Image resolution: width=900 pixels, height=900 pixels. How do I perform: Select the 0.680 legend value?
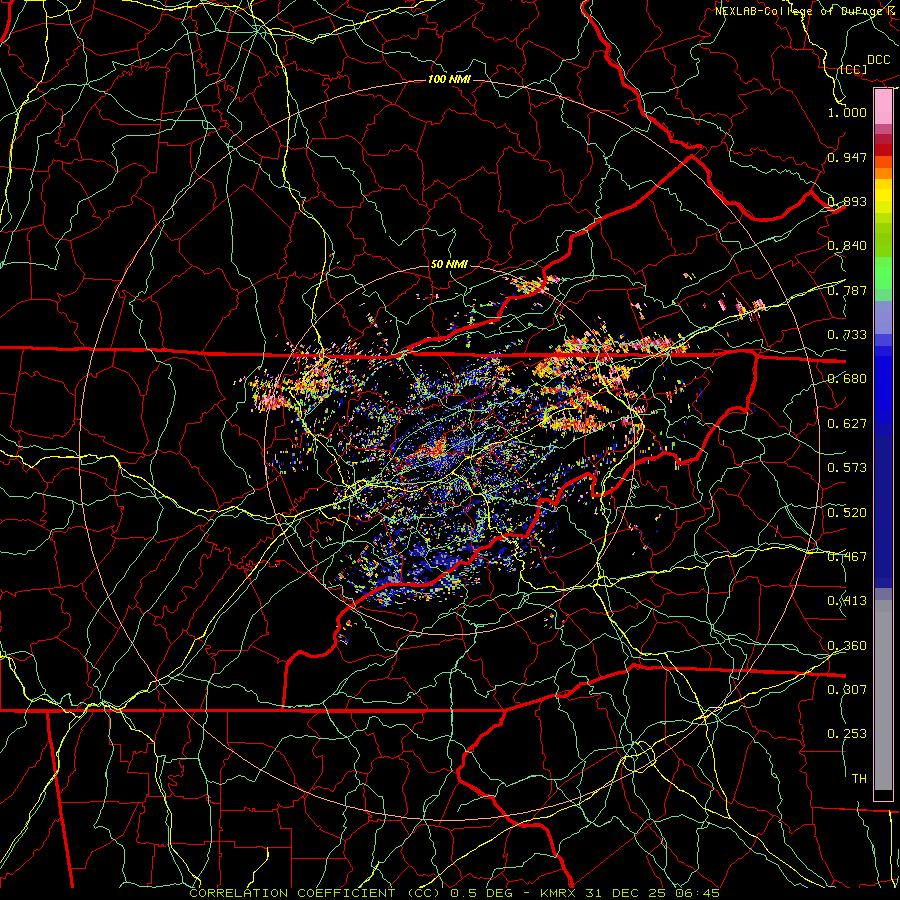click(847, 379)
